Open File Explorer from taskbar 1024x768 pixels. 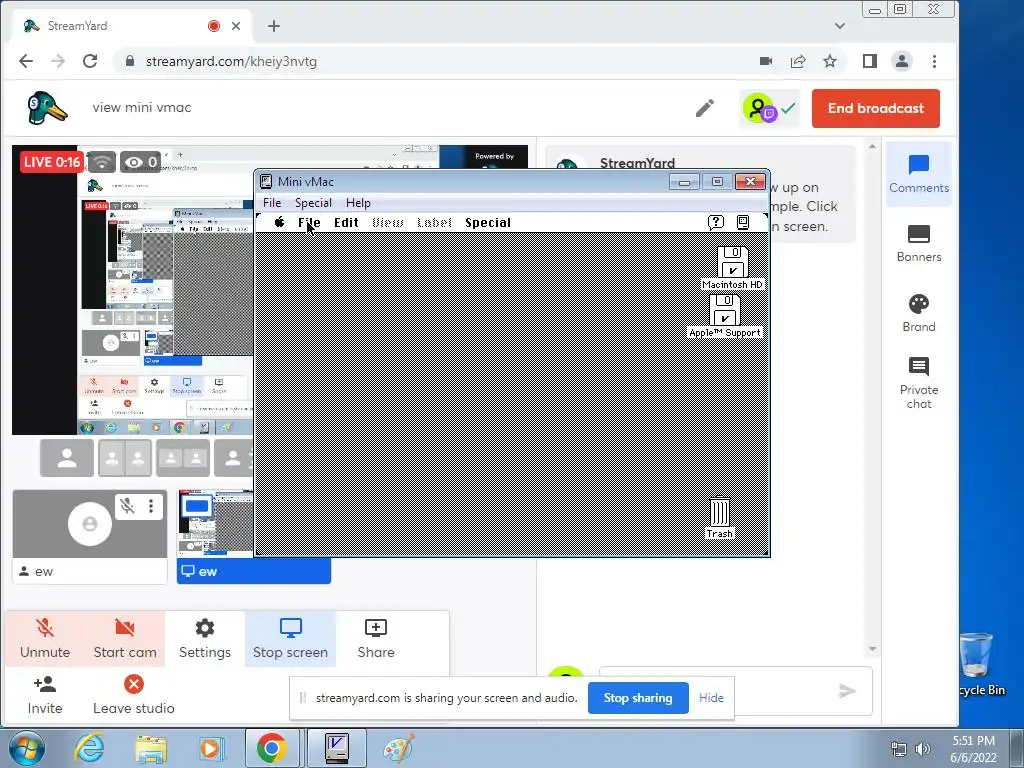pyautogui.click(x=151, y=748)
